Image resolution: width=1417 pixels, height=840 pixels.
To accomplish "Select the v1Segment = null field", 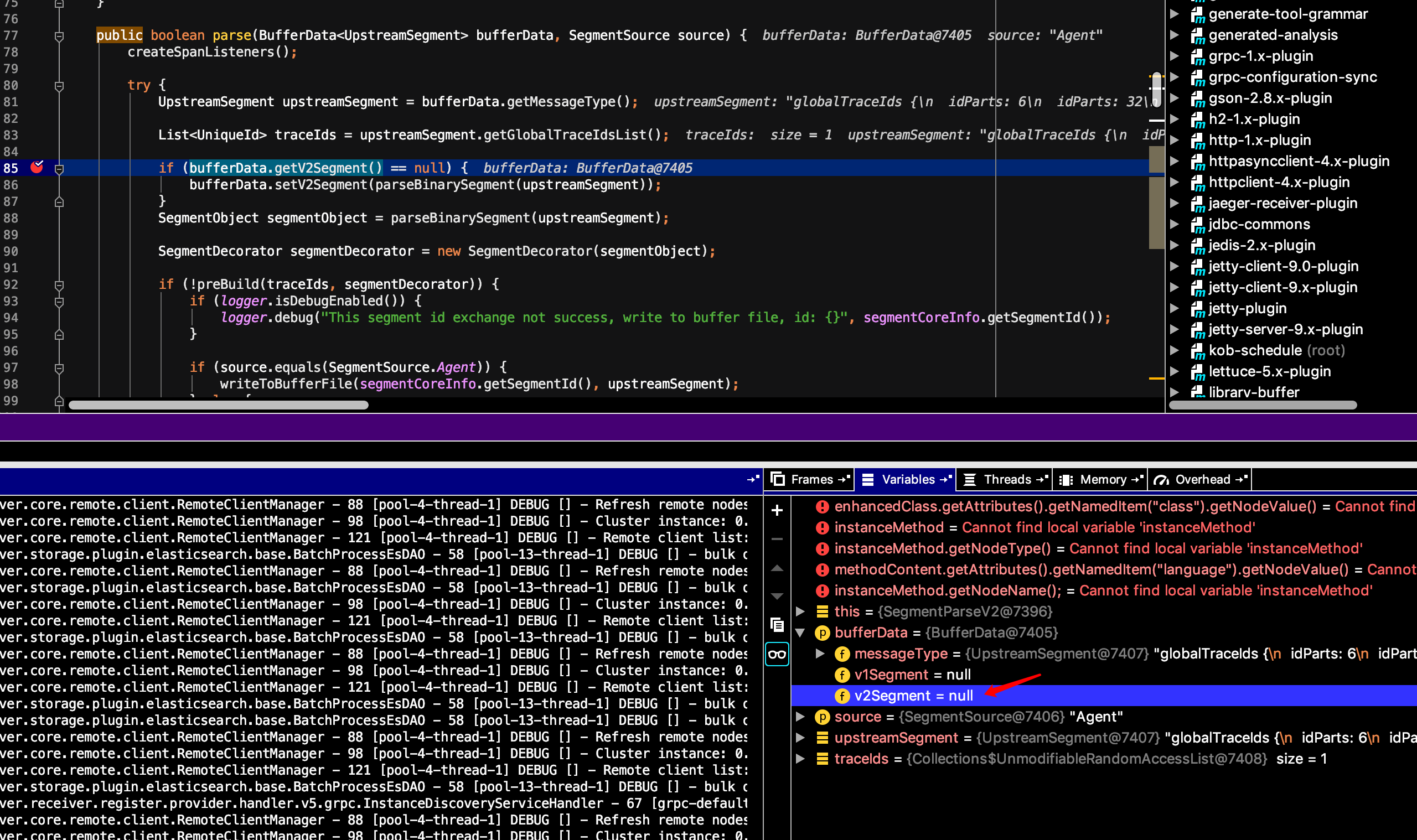I will [x=912, y=675].
